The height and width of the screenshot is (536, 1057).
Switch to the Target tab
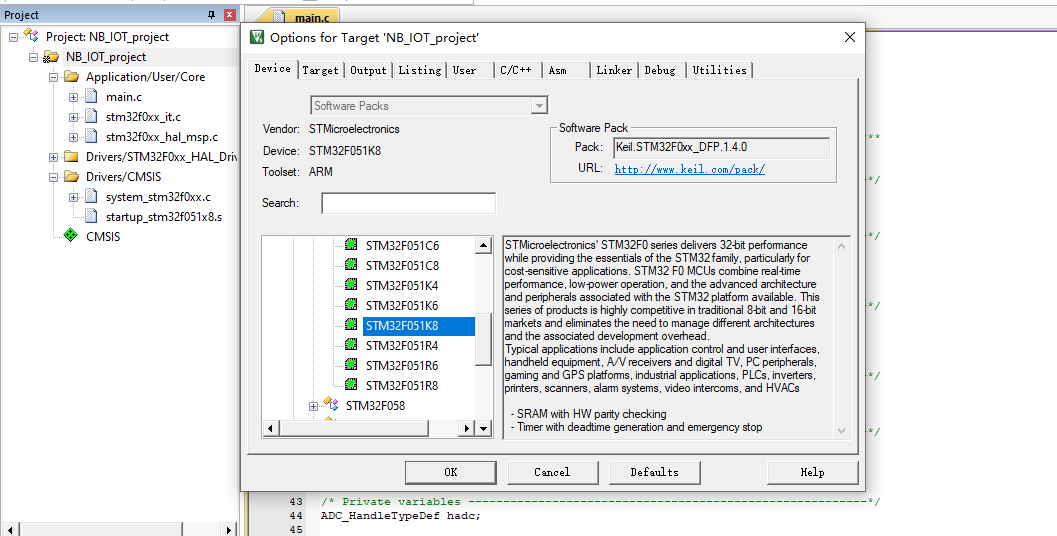click(x=320, y=70)
